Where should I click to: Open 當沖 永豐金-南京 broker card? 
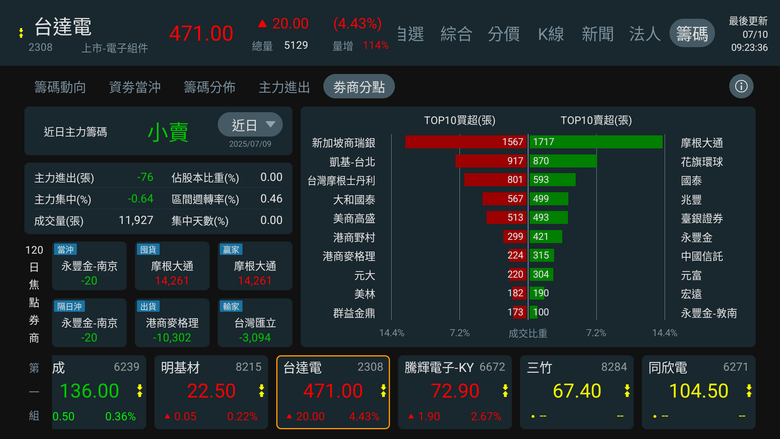90,266
